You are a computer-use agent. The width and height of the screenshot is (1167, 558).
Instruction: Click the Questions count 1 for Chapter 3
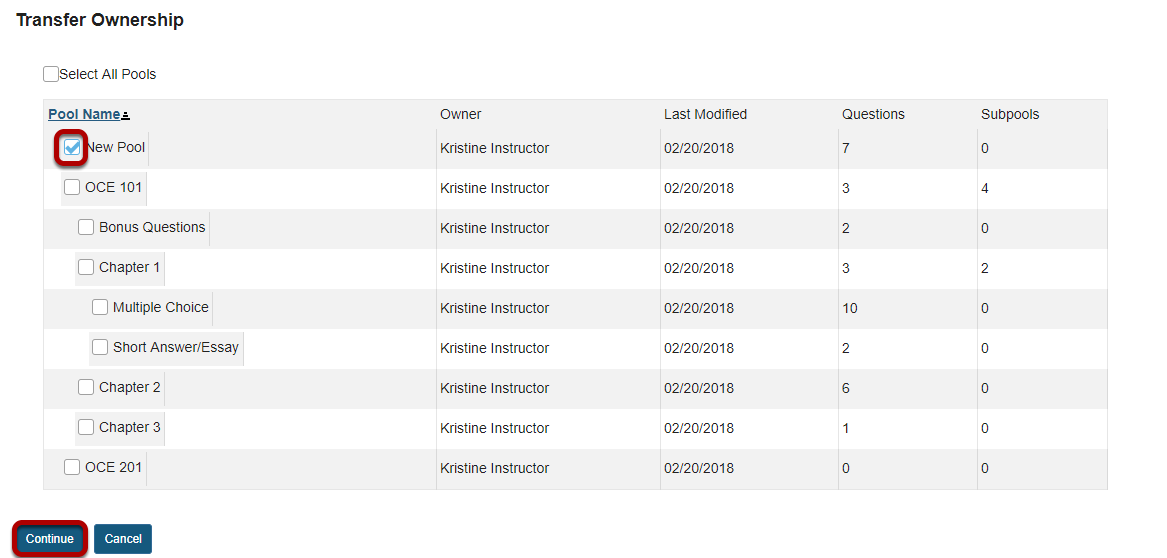(x=845, y=429)
